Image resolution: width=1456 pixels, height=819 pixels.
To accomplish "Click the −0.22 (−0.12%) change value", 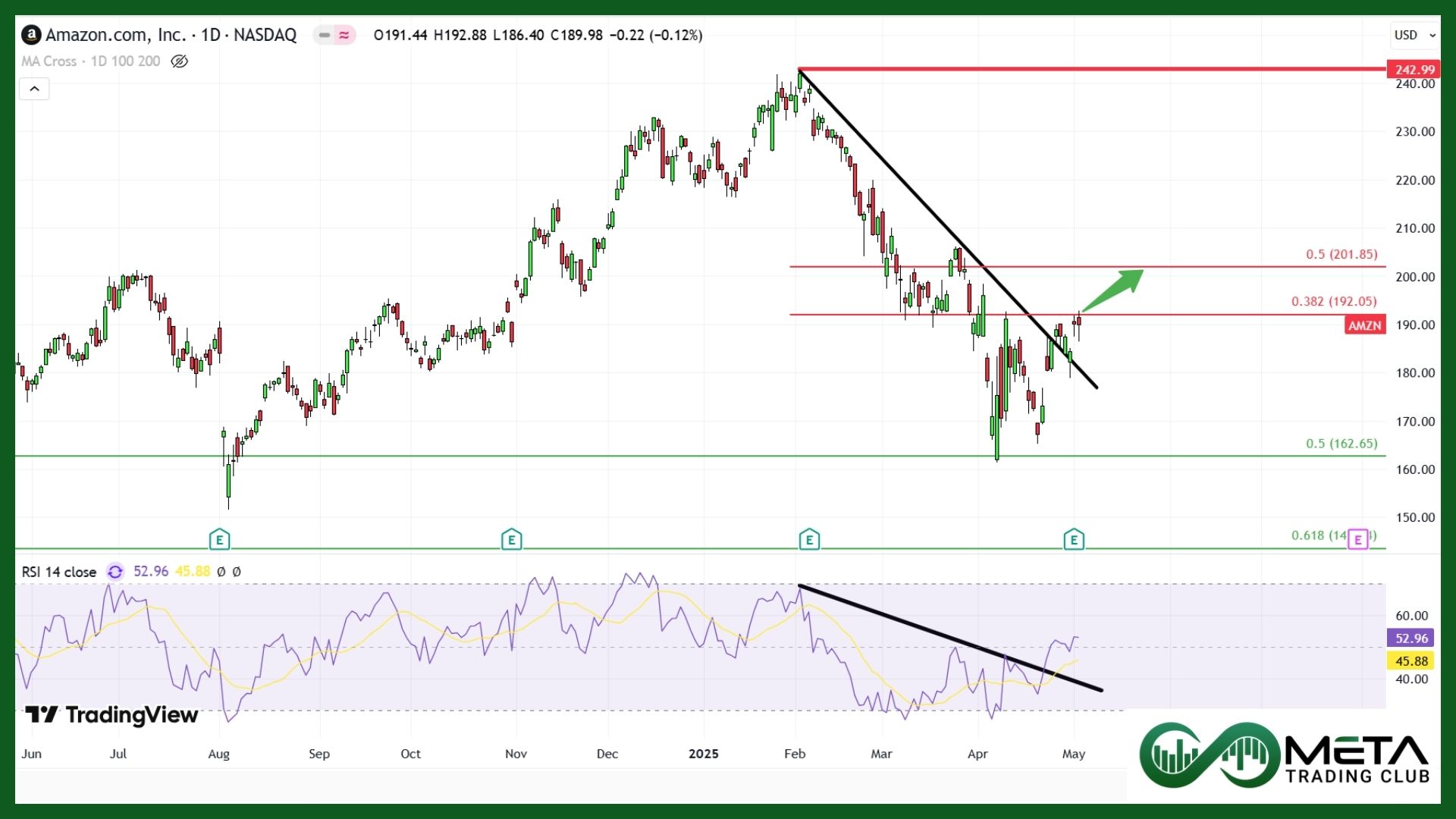I will pos(656,35).
